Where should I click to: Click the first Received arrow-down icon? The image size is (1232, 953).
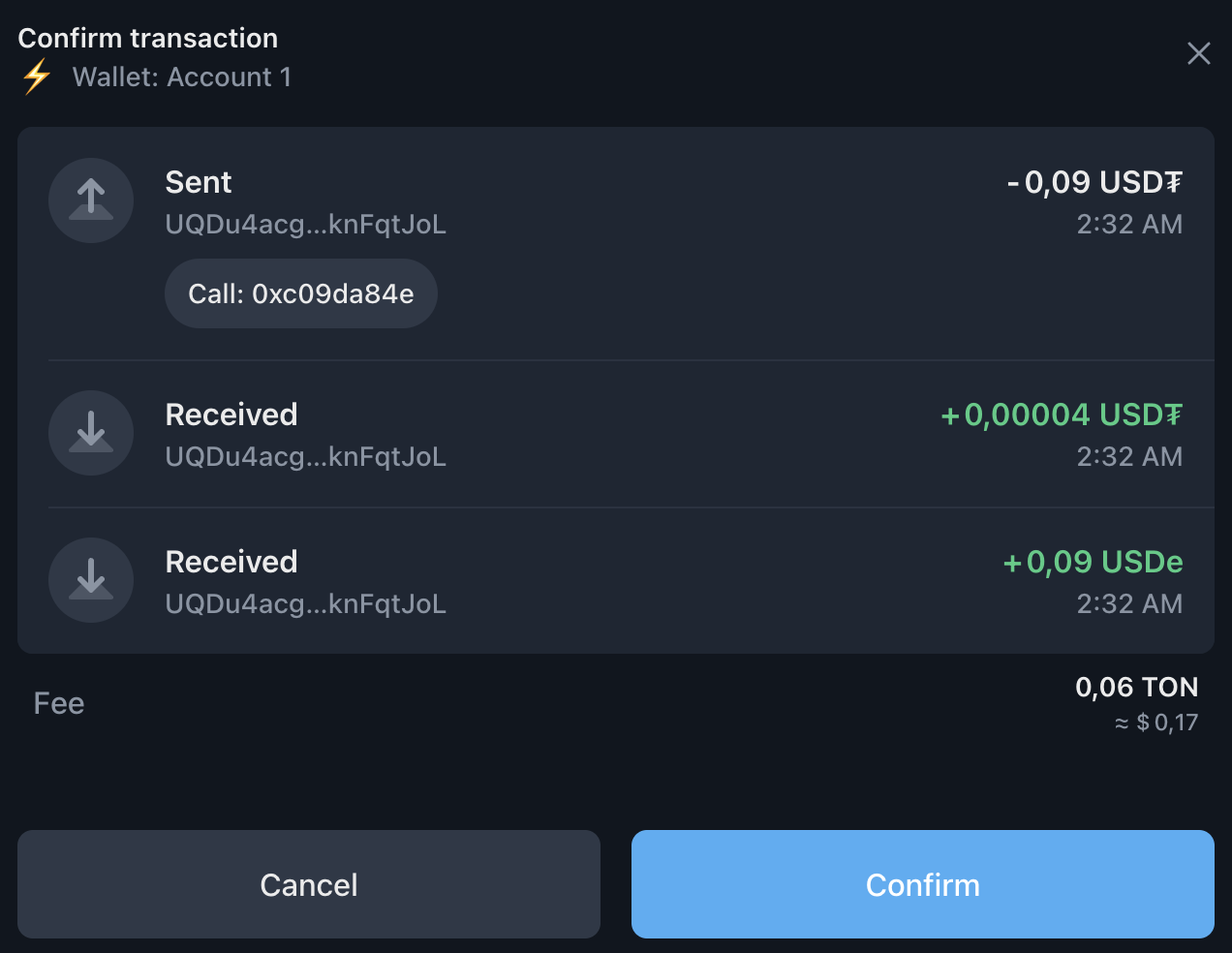tap(91, 433)
